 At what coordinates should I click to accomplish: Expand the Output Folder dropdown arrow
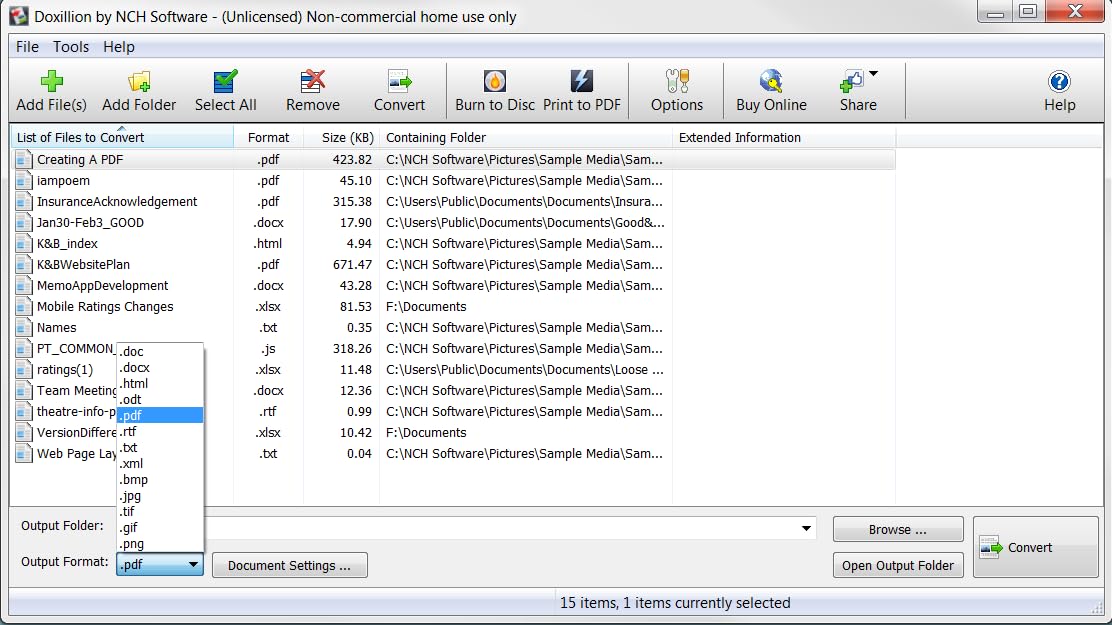click(806, 529)
